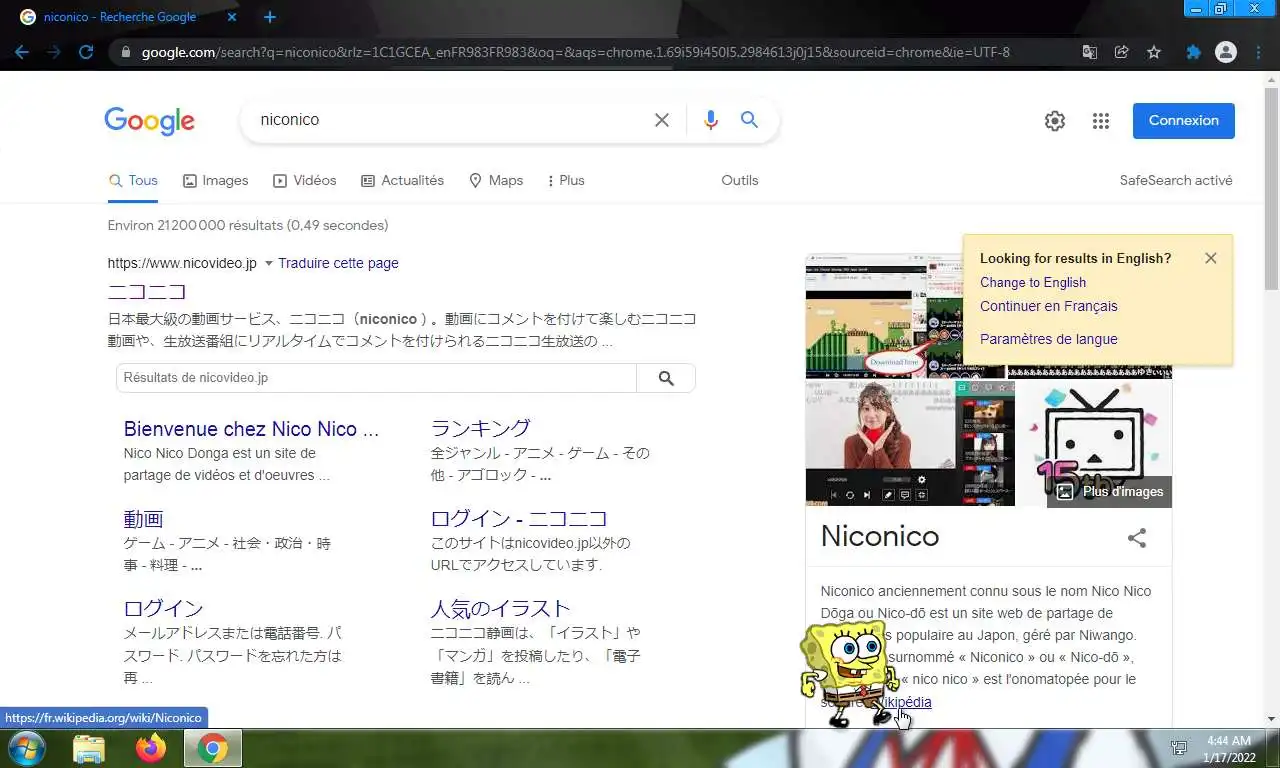Click Chrome icon in taskbar

coord(212,748)
